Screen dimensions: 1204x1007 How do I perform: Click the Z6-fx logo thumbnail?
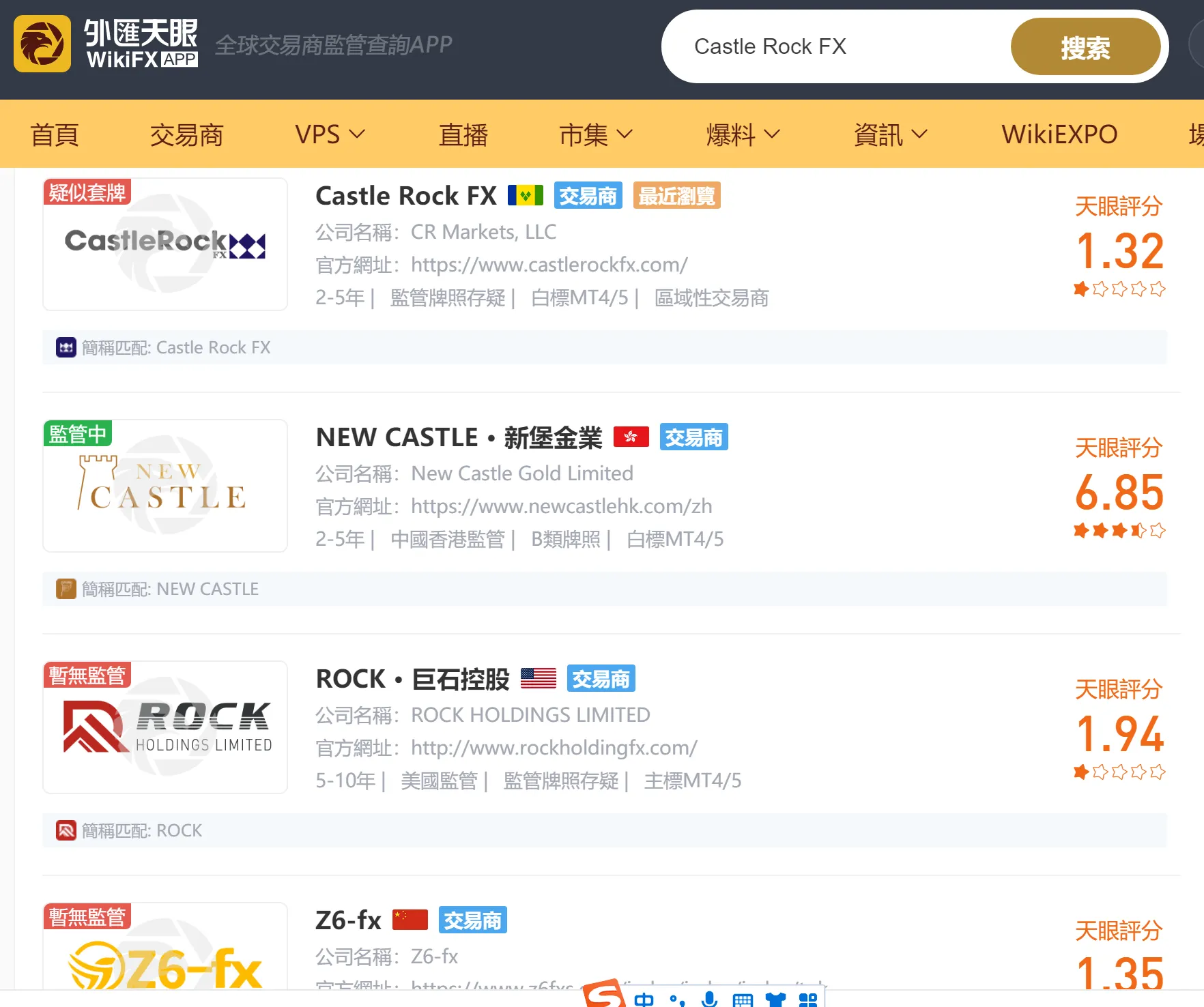click(x=165, y=946)
